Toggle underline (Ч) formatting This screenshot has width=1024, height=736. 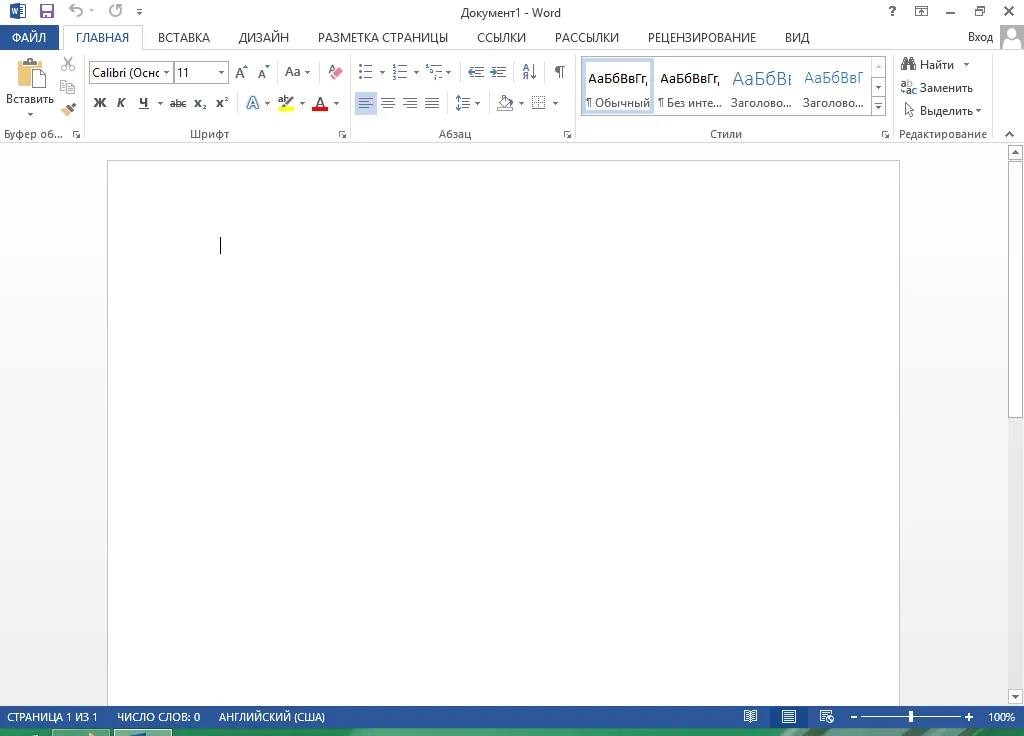tap(144, 103)
